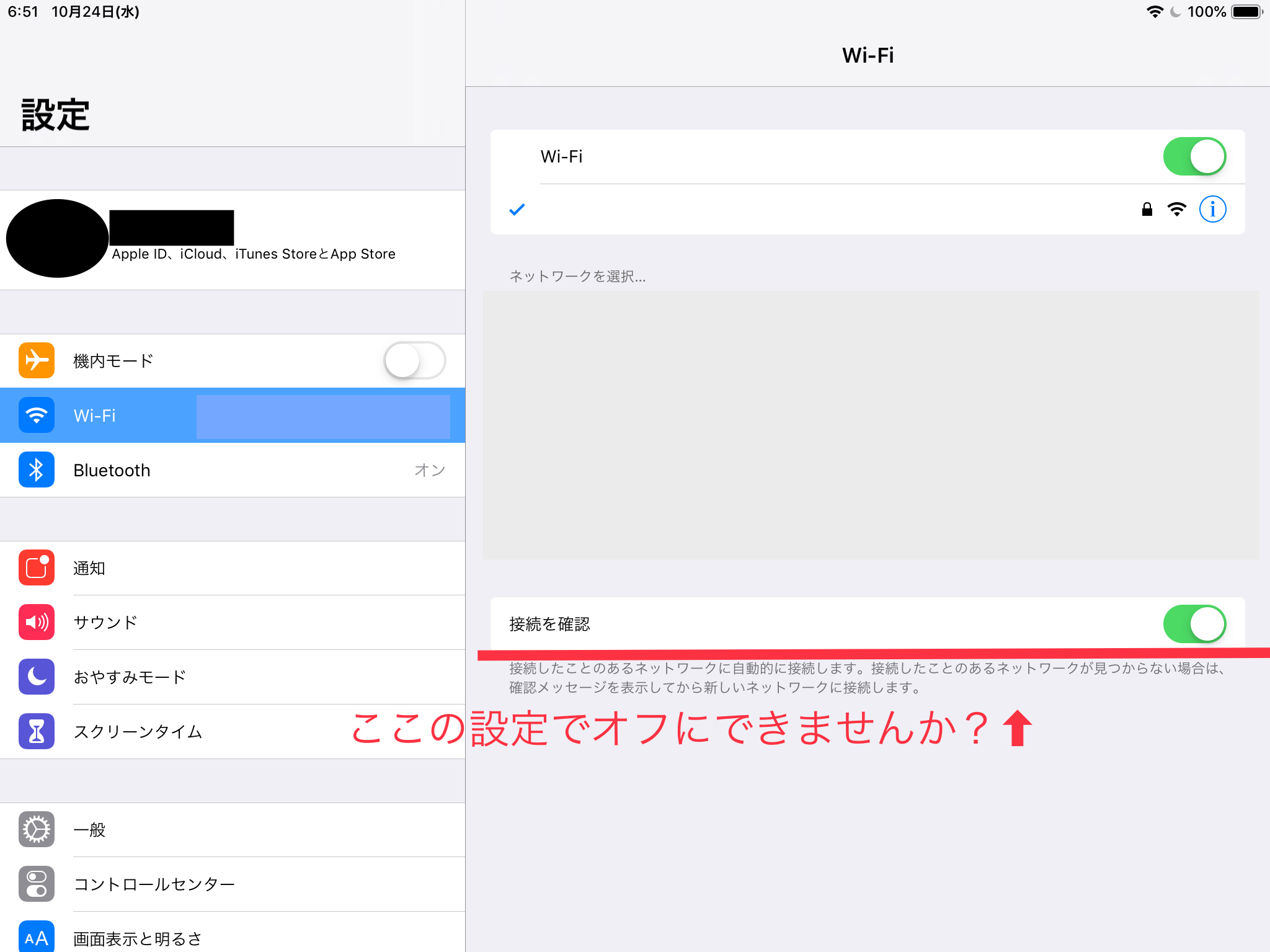Tap the checkmarked connected network row
1270x952 pixels.
tap(806, 210)
